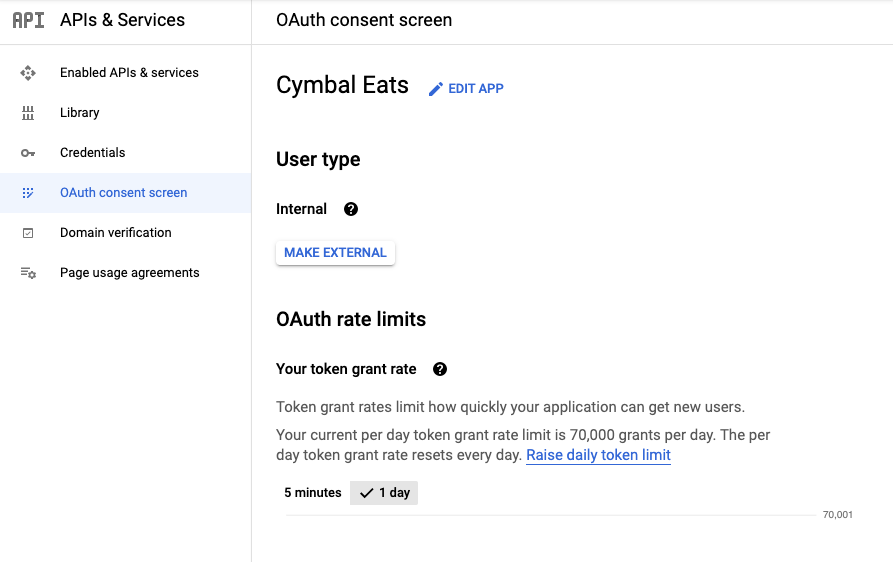
Task: Open help for Your token grant rate
Action: click(x=440, y=369)
